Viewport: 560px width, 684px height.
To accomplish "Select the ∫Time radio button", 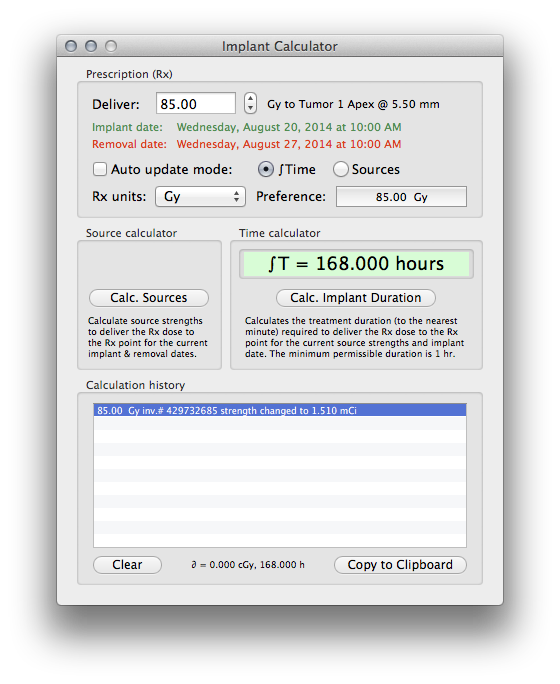I will click(x=266, y=169).
